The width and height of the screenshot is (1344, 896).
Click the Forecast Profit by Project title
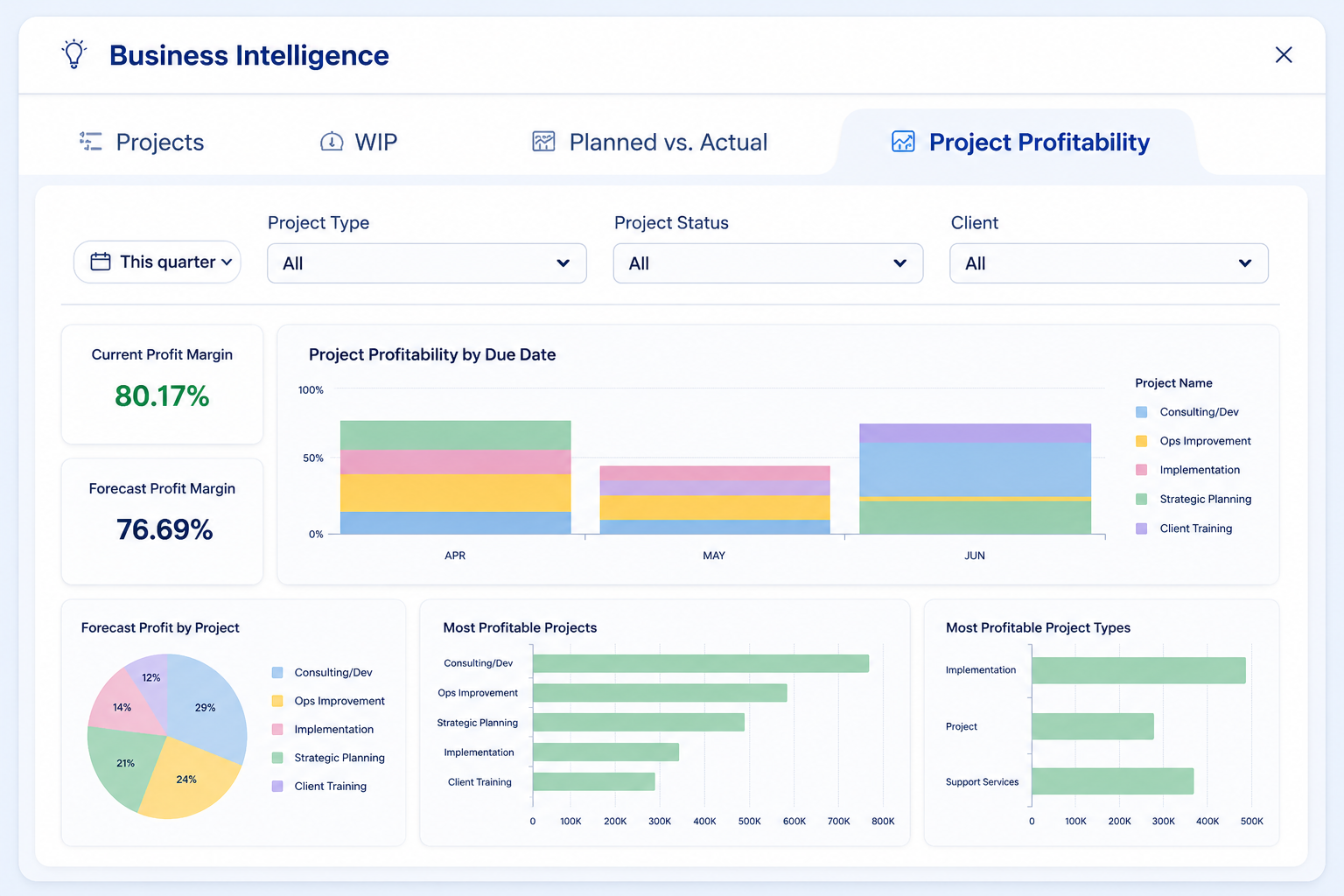point(160,627)
